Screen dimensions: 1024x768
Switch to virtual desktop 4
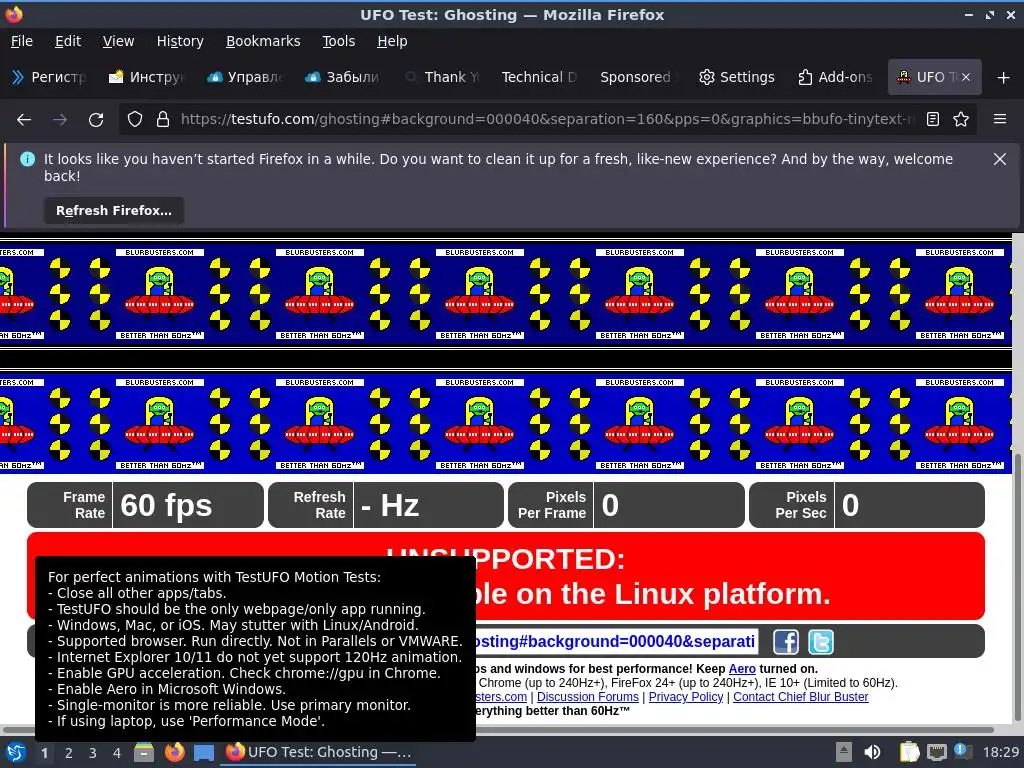117,753
